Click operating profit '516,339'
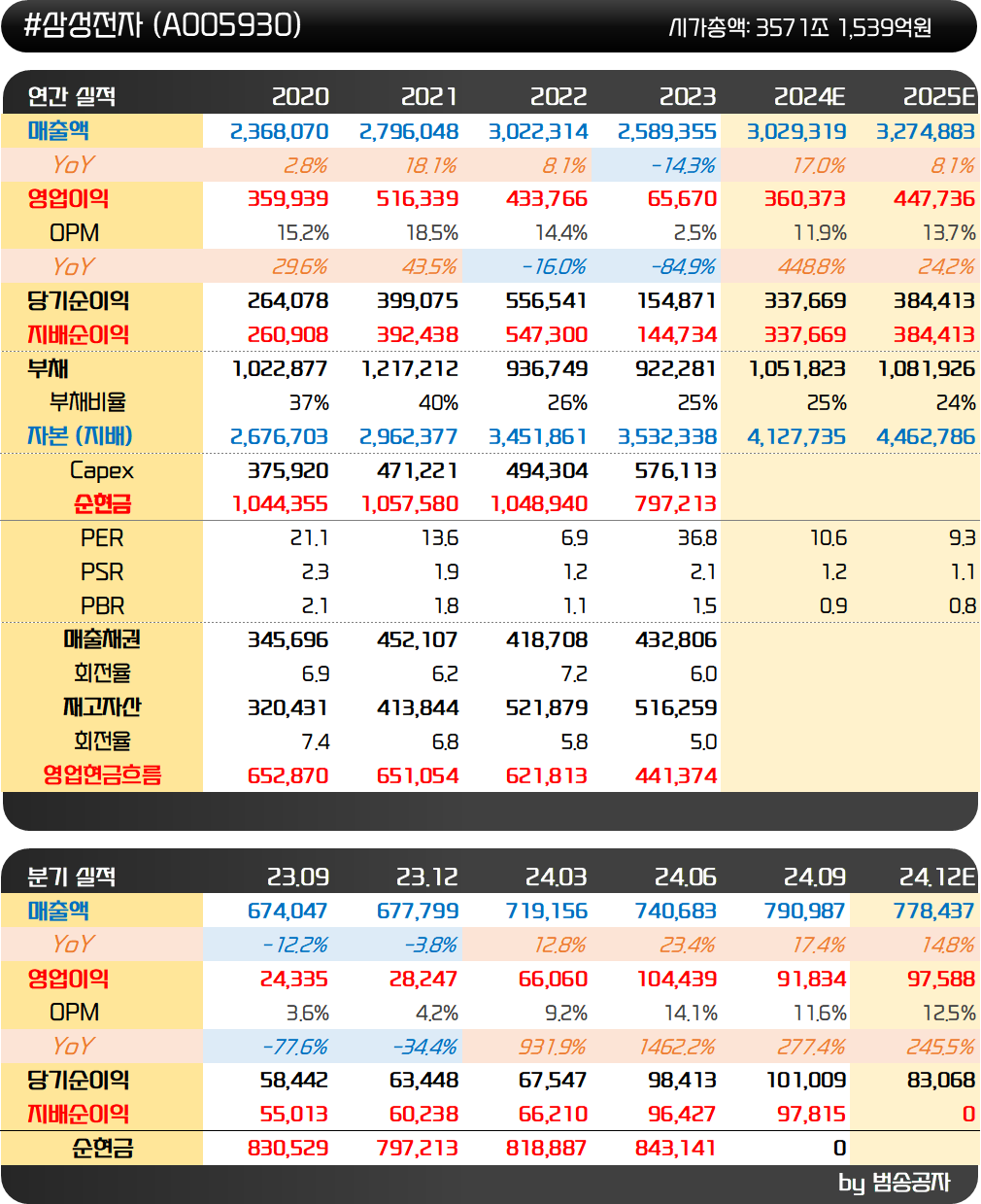Viewport: 981px width, 1204px height. coord(418,199)
